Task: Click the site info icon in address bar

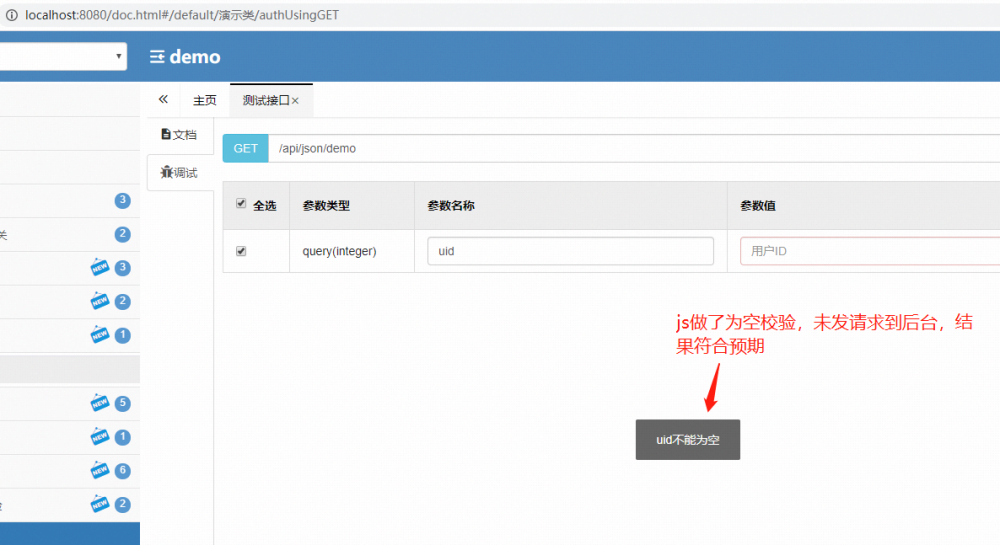Action: (x=11, y=15)
